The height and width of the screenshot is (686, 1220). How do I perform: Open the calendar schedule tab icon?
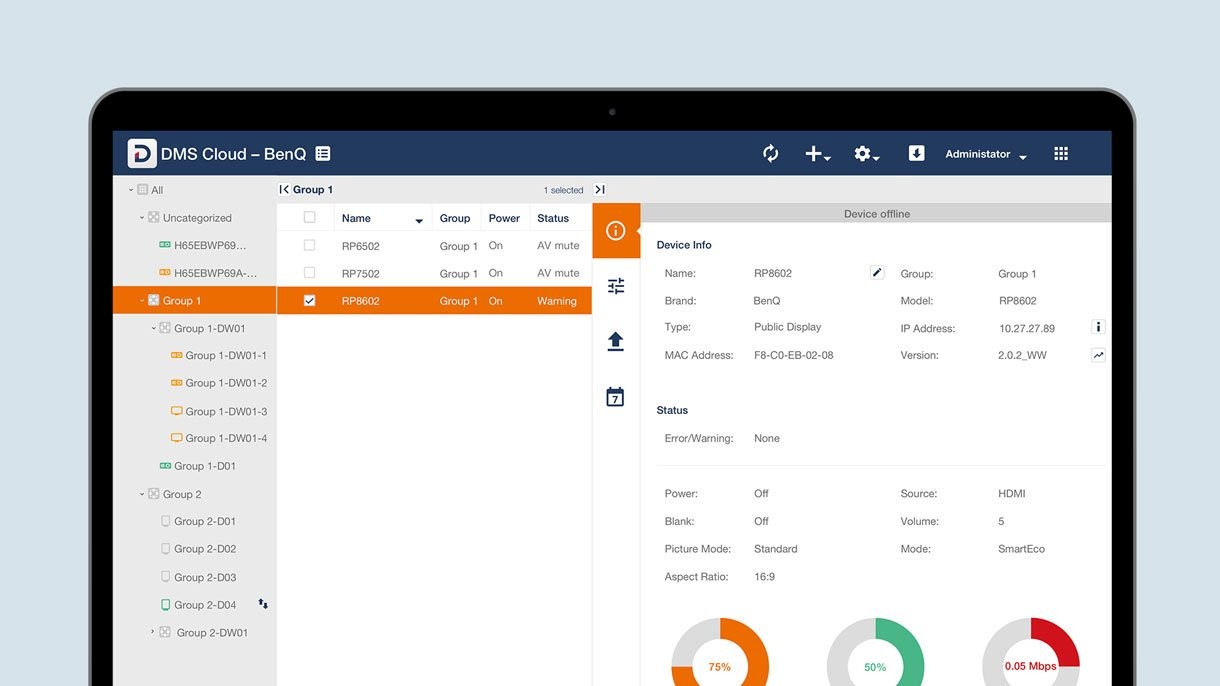coord(616,397)
